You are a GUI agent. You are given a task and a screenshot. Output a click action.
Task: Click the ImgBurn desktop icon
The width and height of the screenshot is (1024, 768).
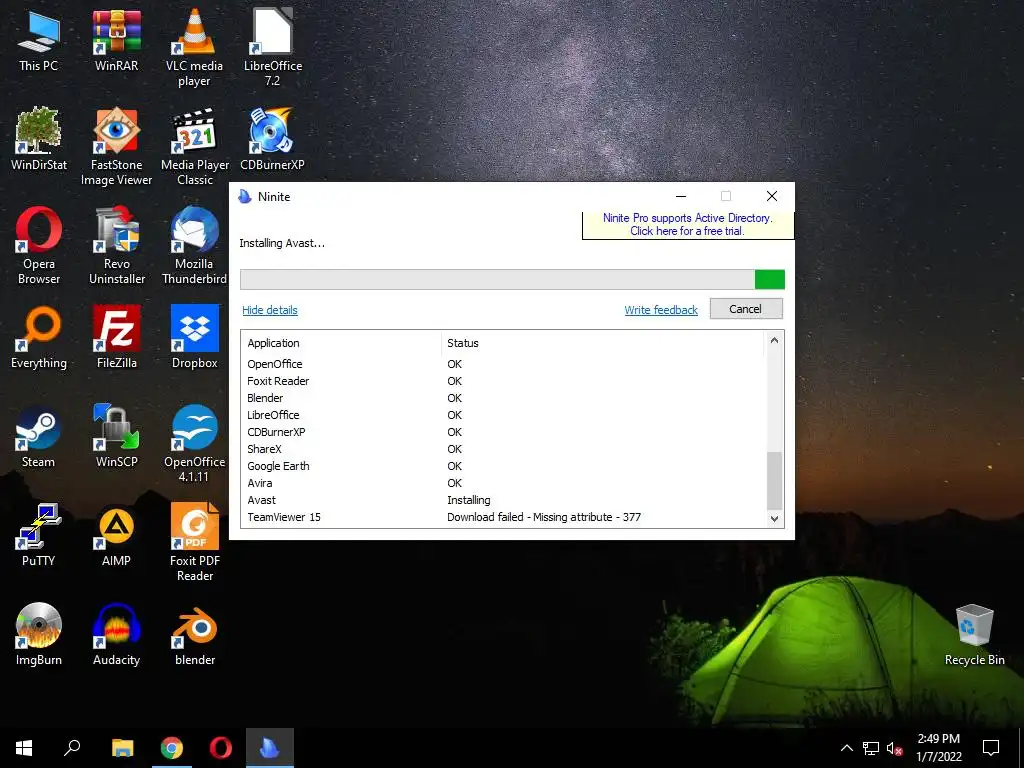(39, 635)
